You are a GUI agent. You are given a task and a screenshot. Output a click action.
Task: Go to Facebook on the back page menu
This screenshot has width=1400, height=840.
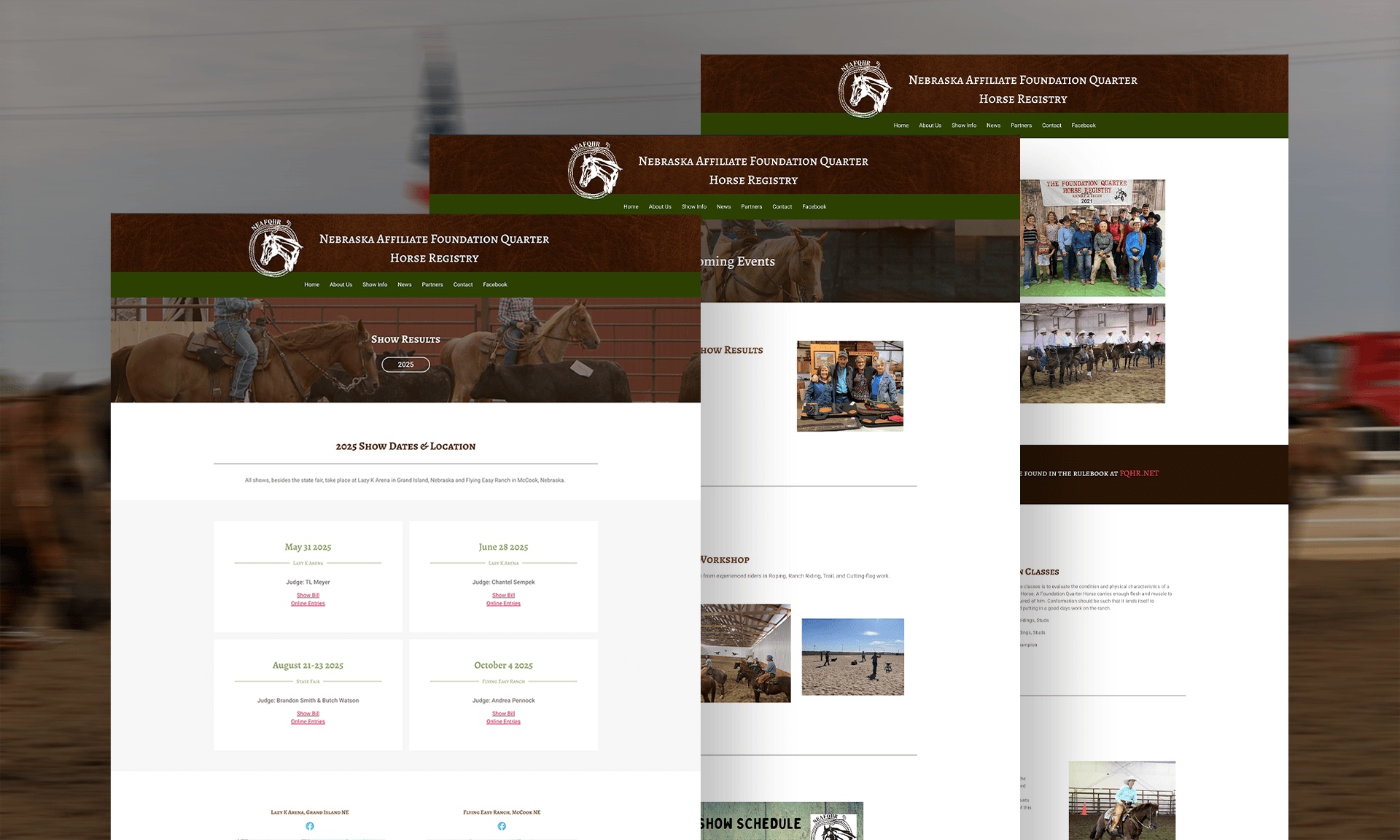point(1084,125)
